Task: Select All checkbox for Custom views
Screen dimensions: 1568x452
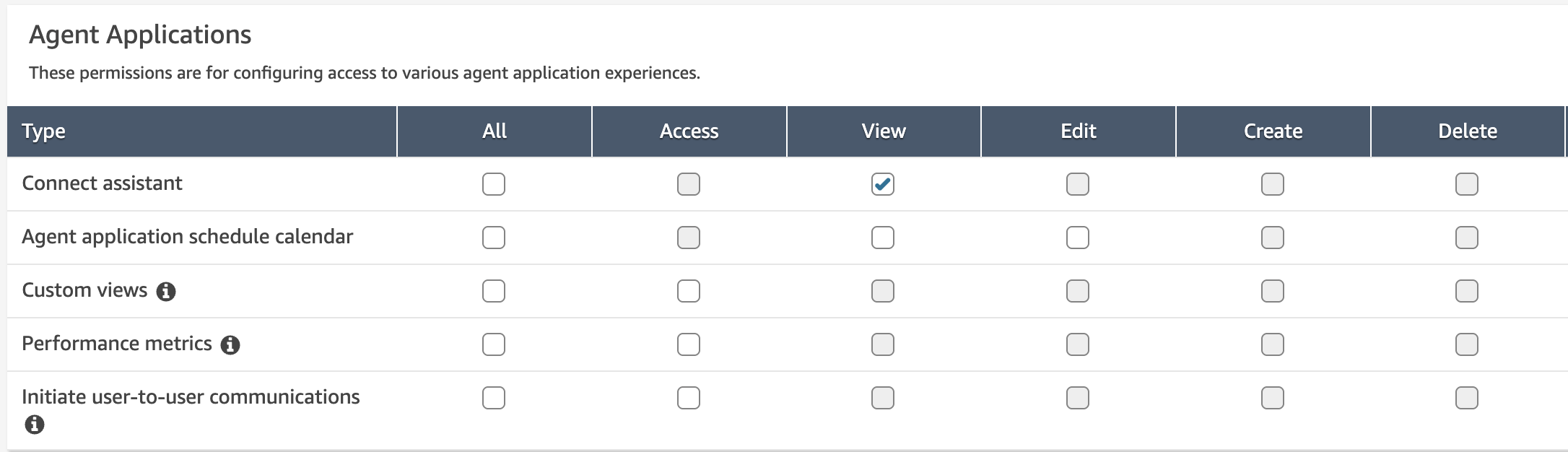Action: [494, 291]
